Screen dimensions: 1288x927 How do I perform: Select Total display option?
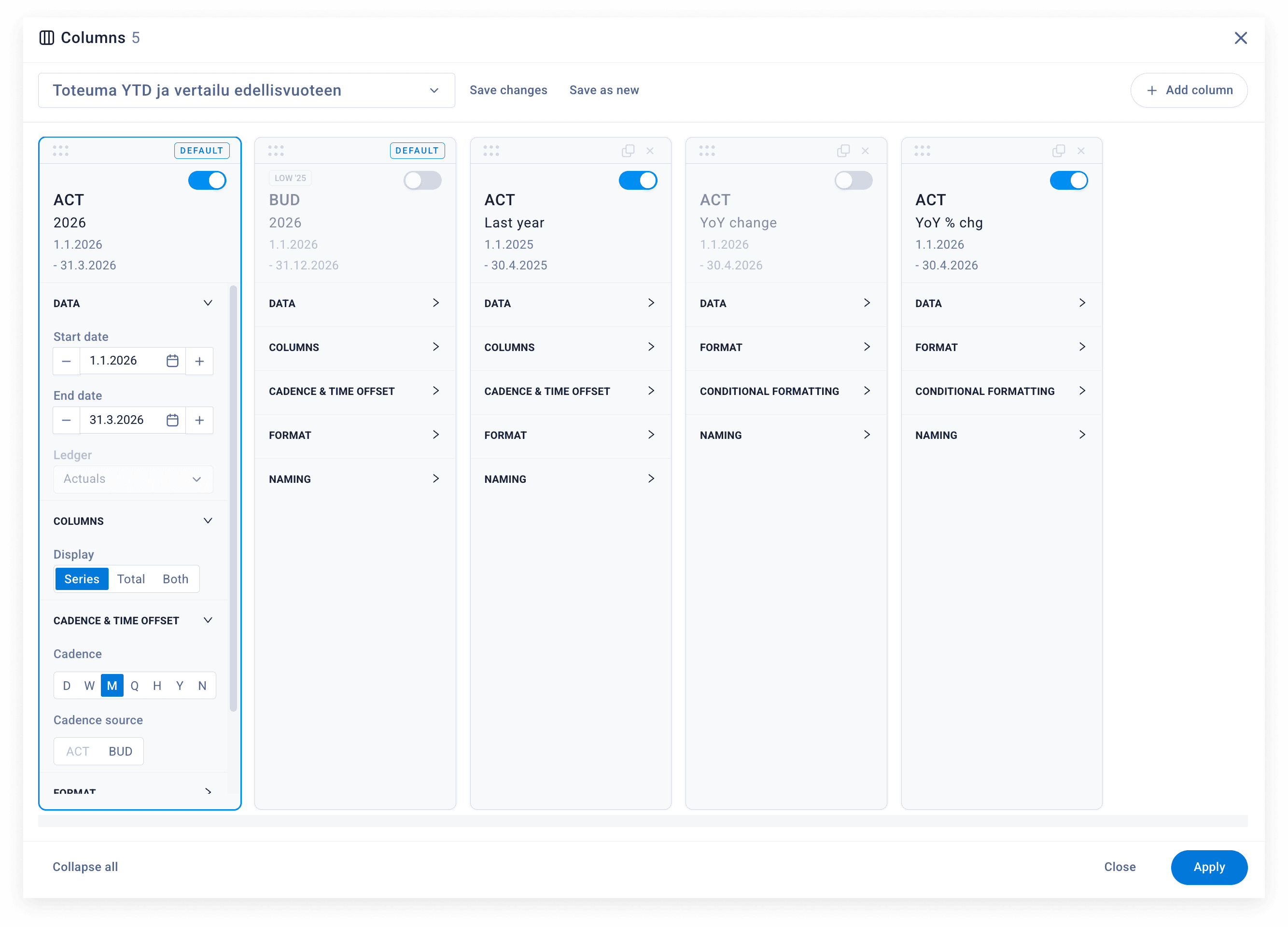point(131,579)
